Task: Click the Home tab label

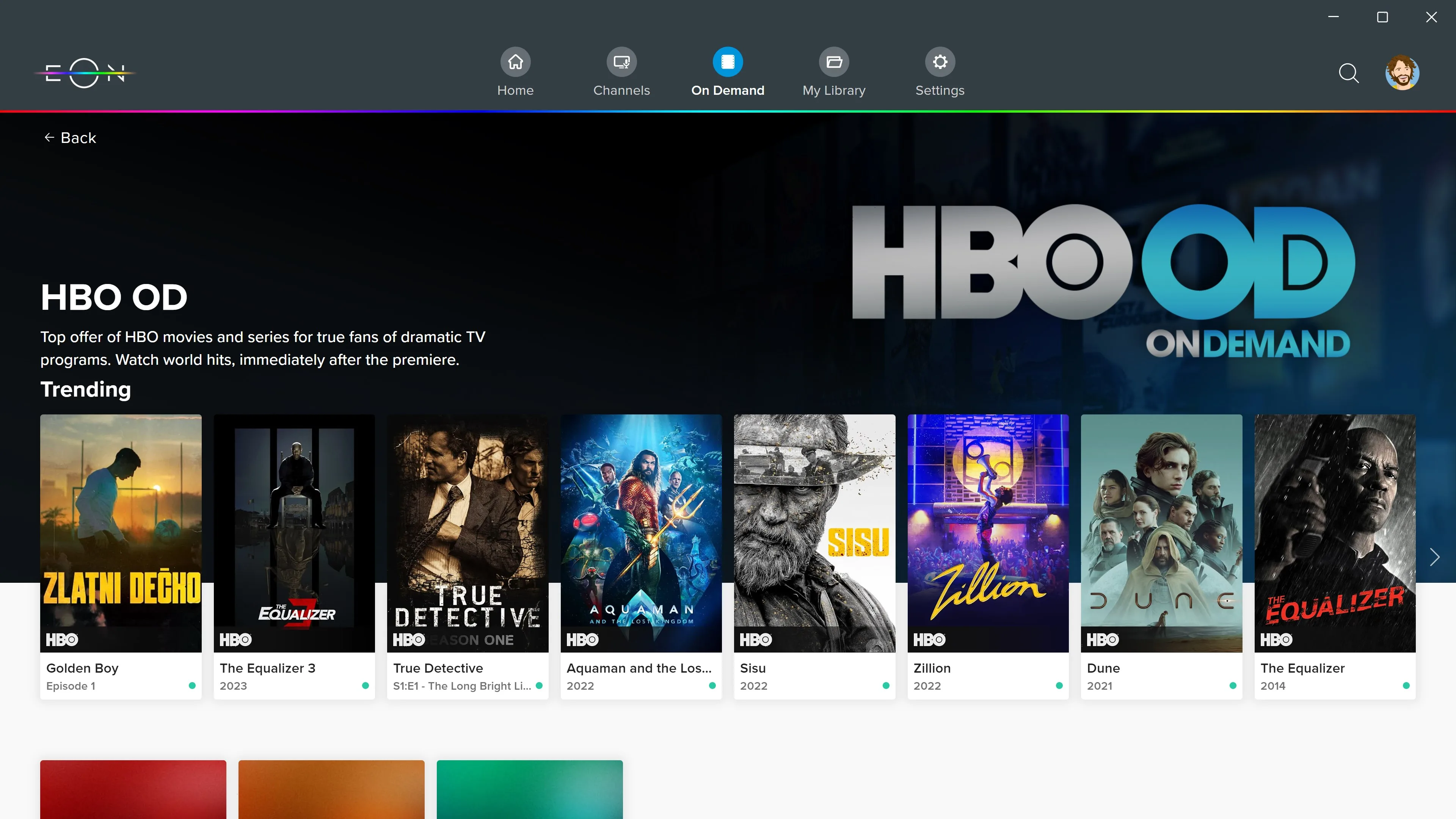Action: coord(515,91)
